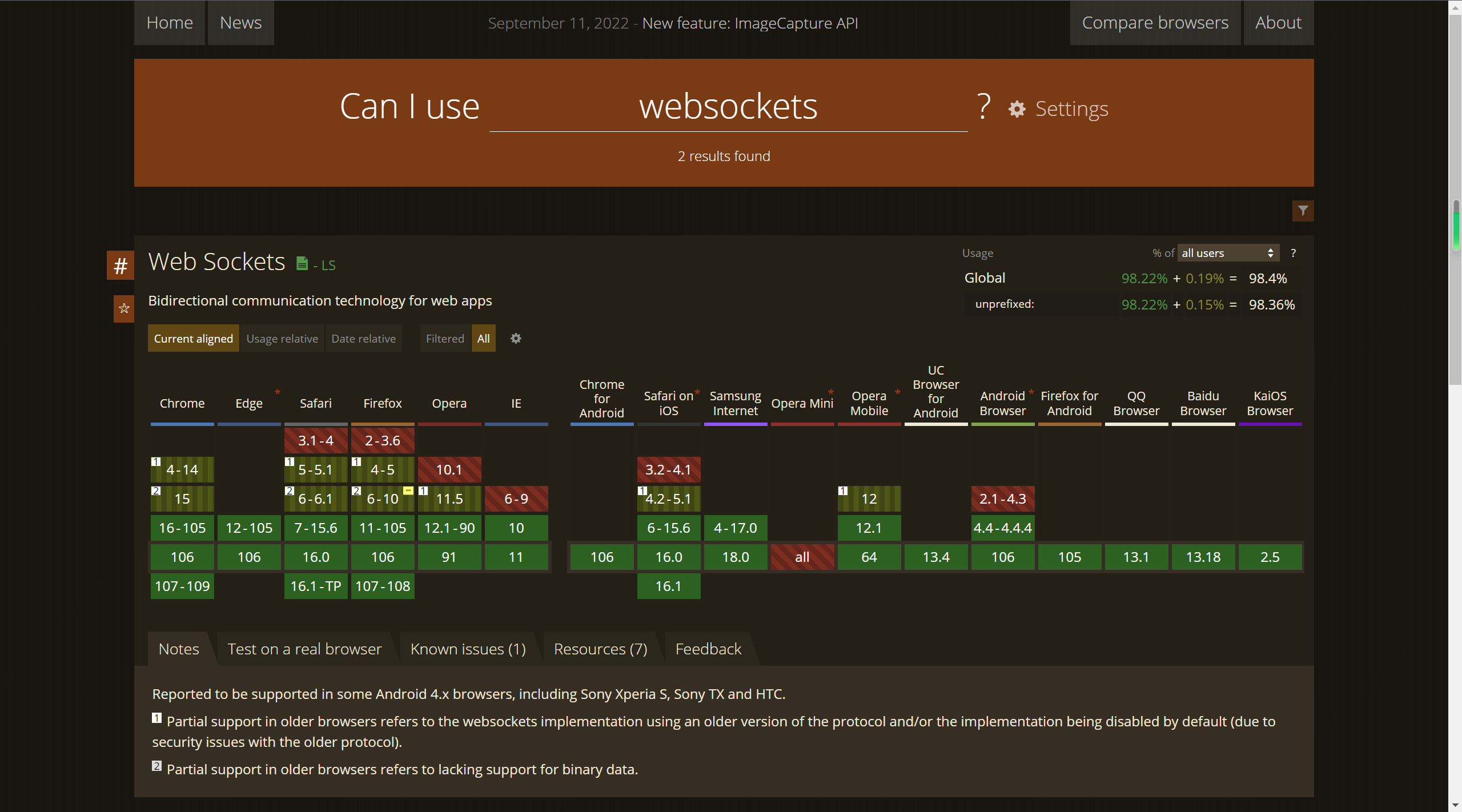This screenshot has height=812, width=1462.
Task: Open the About page
Action: [1279, 23]
